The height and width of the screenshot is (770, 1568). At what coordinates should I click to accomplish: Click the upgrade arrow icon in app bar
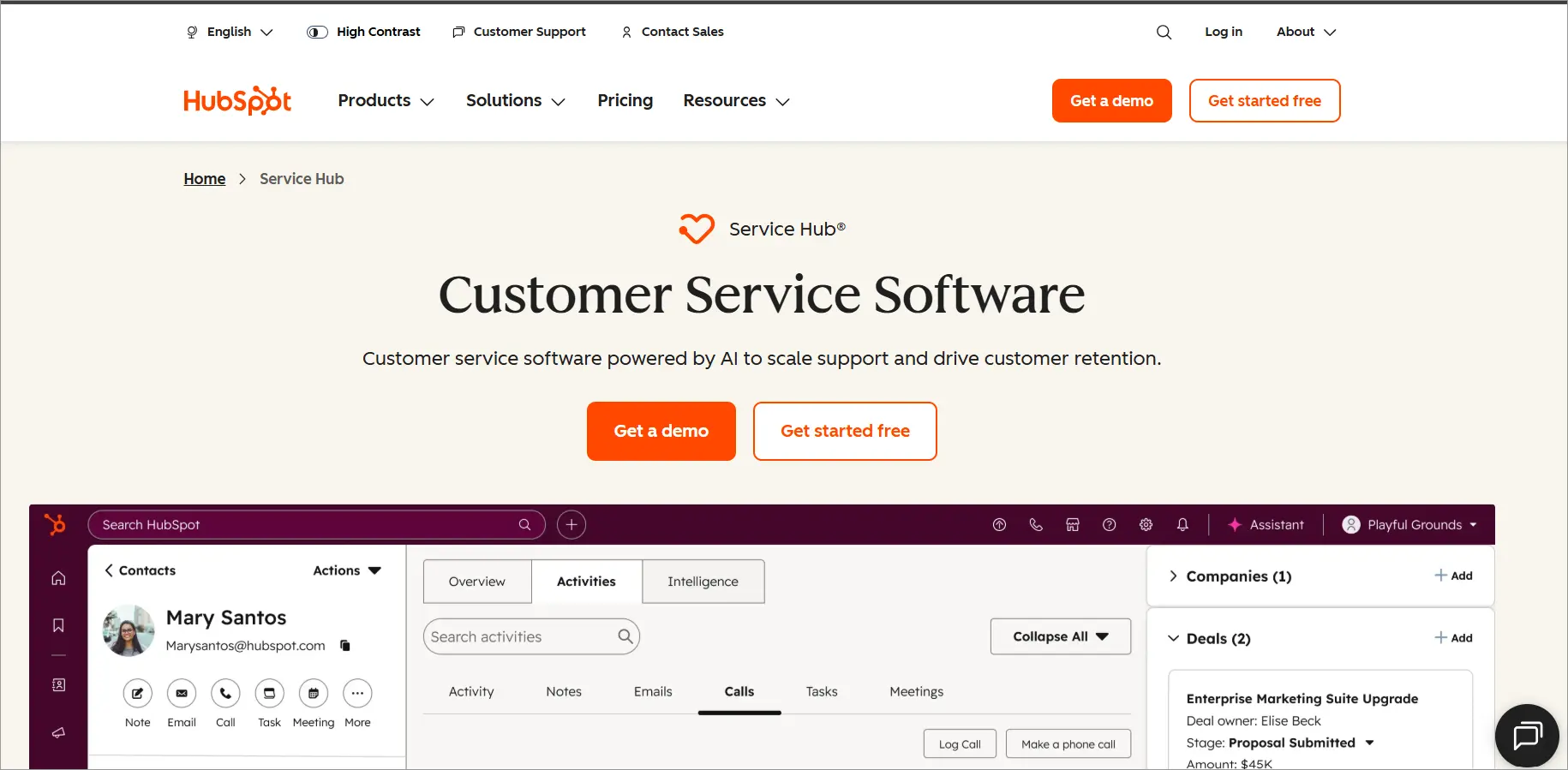999,525
